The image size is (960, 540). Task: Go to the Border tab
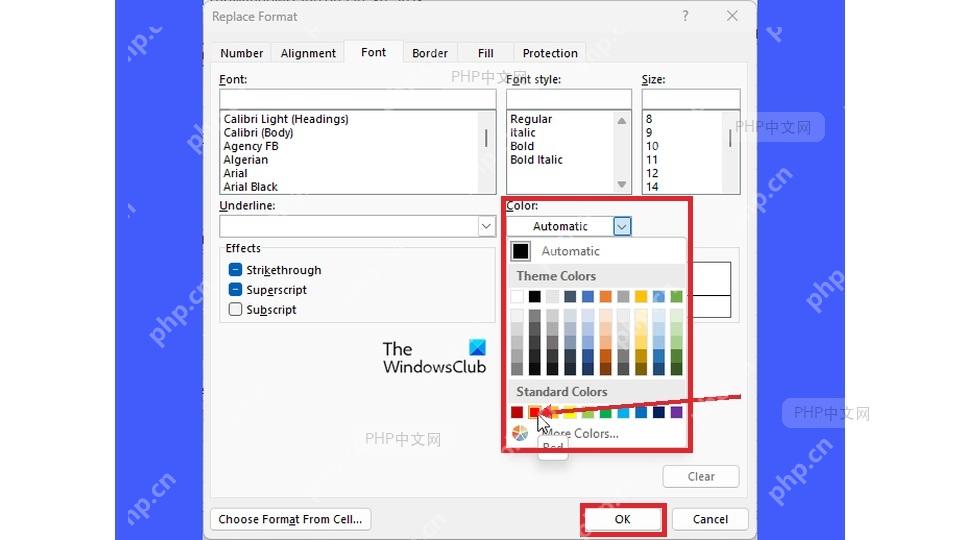coord(430,53)
